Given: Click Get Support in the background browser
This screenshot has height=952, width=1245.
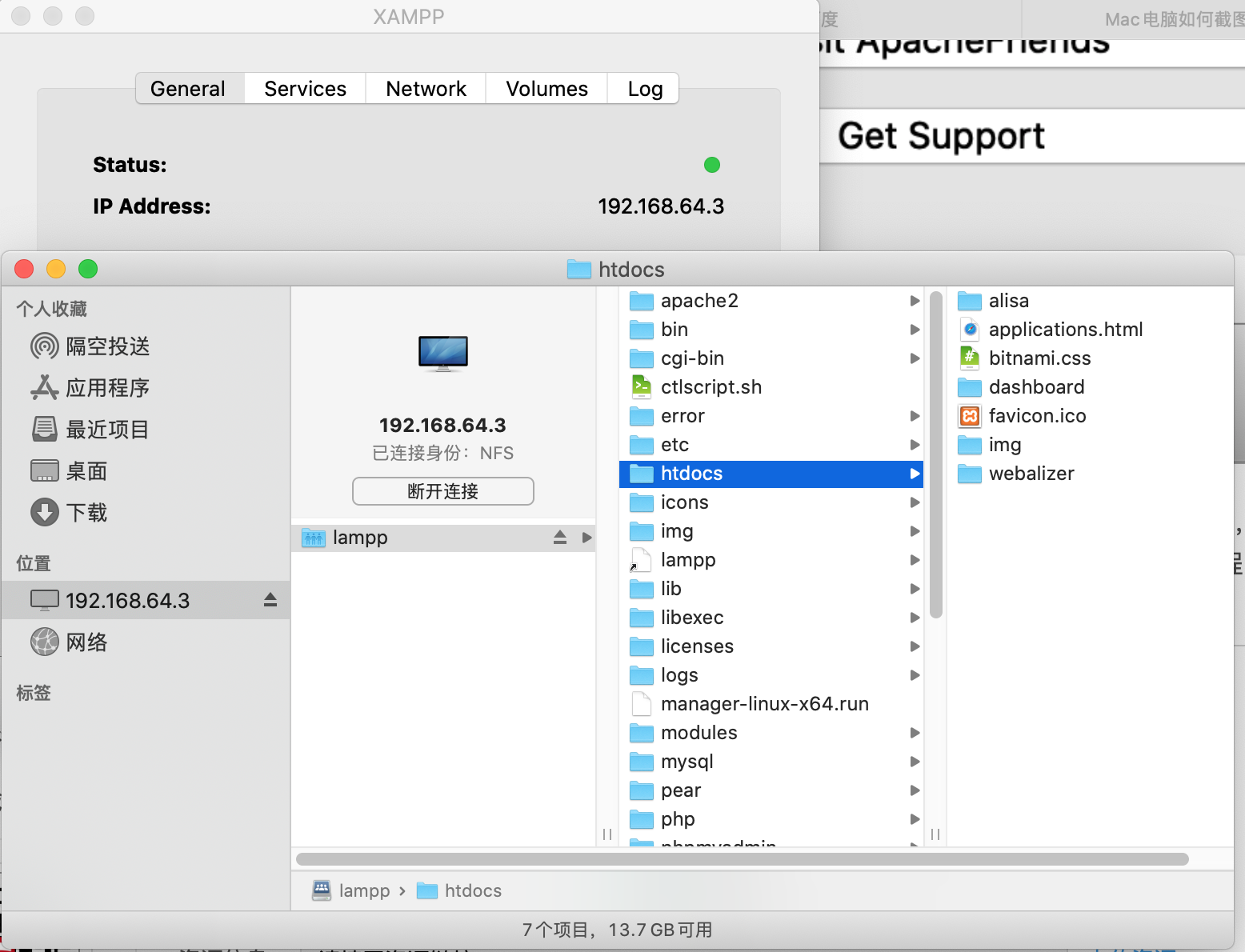Looking at the screenshot, I should [x=941, y=136].
